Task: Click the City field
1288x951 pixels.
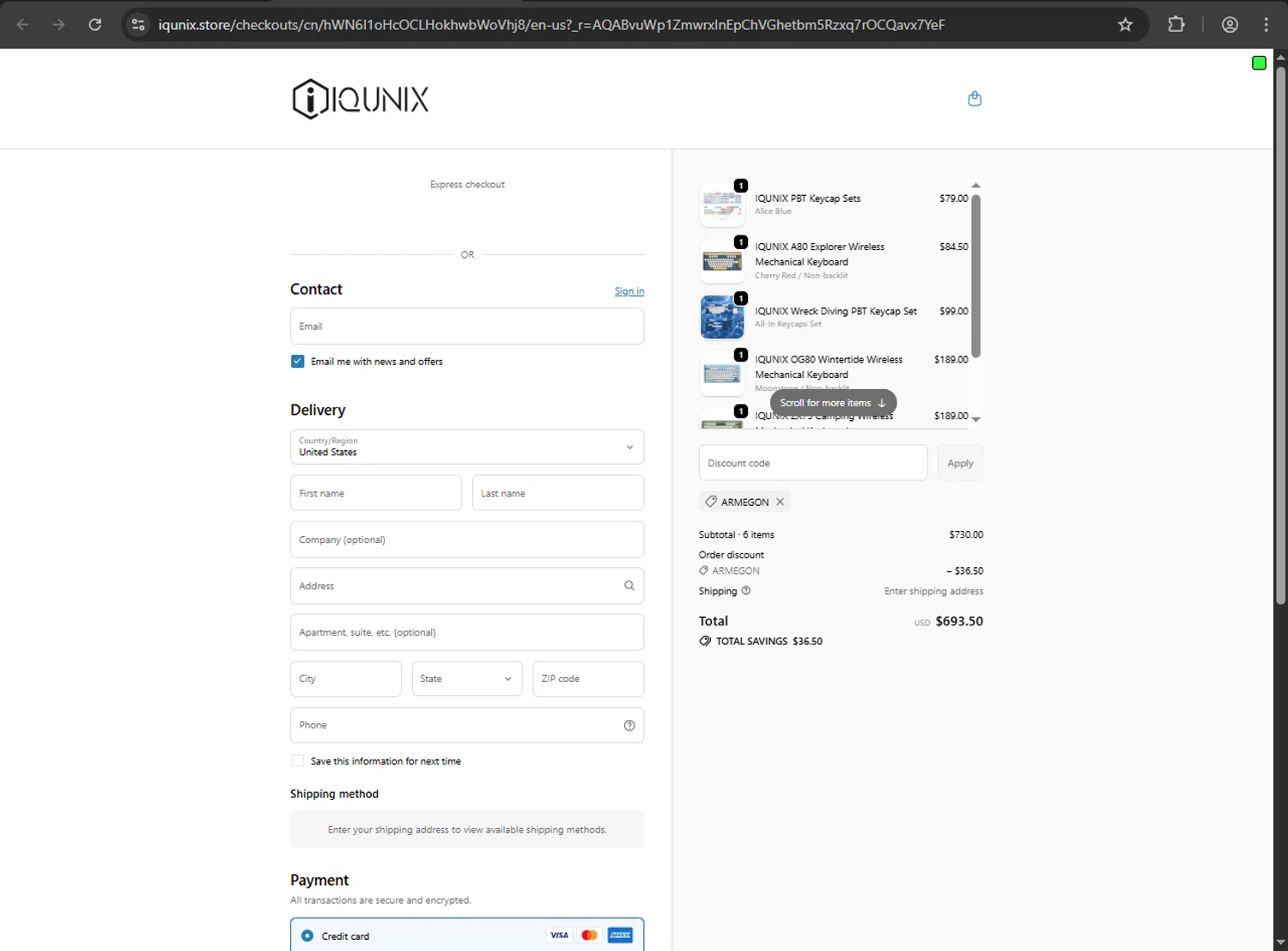Action: [x=345, y=679]
